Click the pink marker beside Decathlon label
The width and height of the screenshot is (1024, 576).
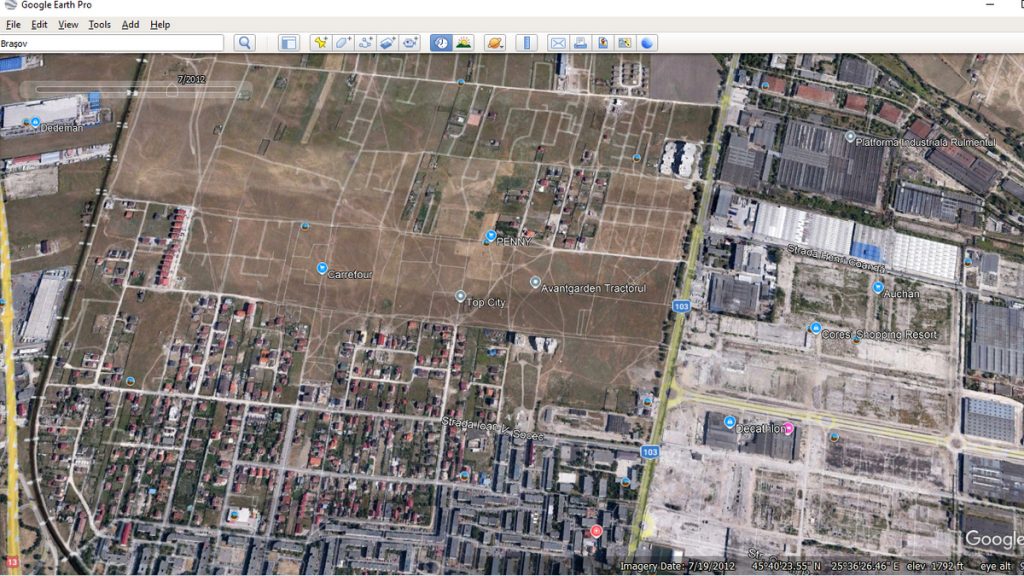789,428
